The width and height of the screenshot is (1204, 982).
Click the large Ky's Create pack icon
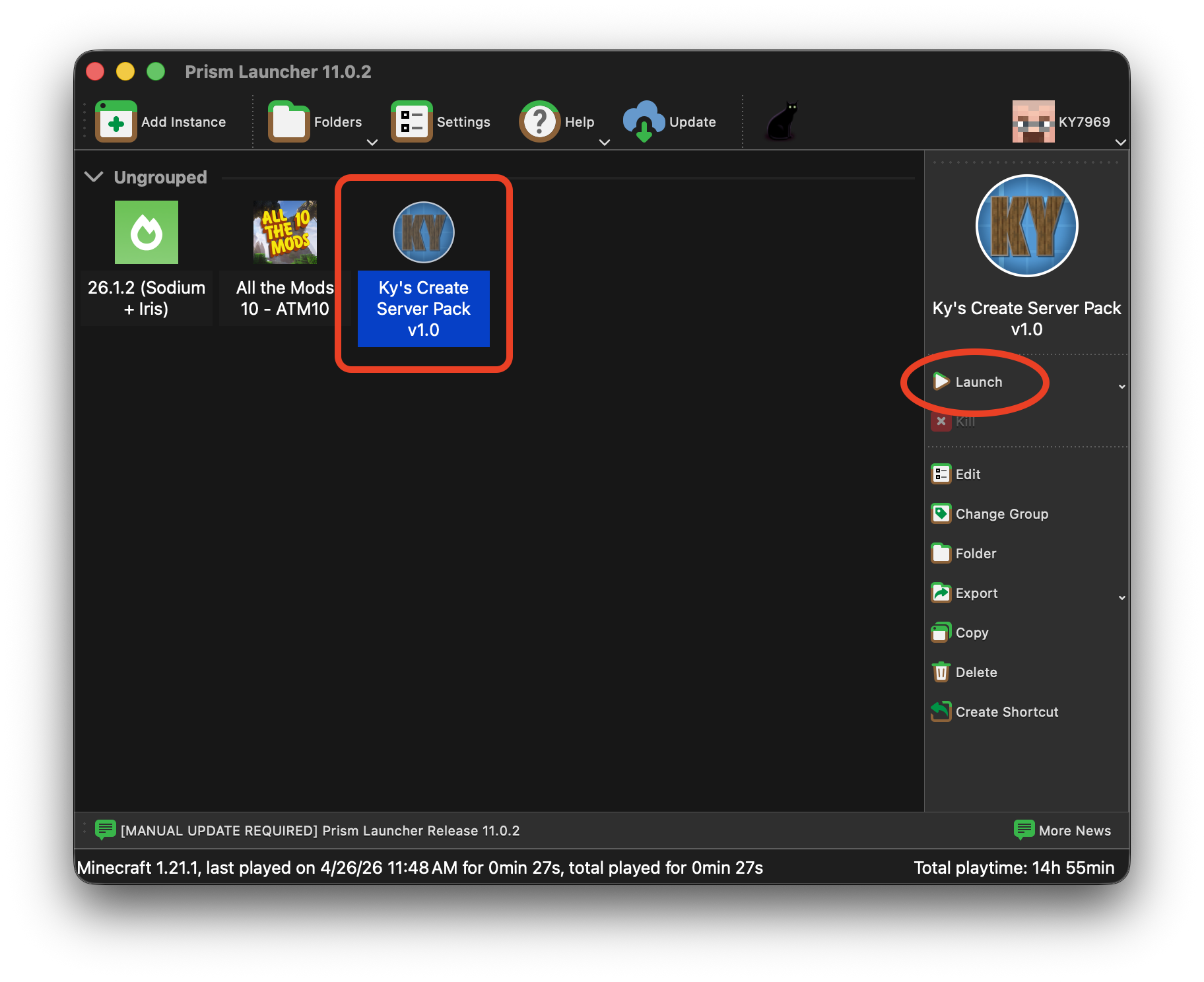(x=1026, y=226)
